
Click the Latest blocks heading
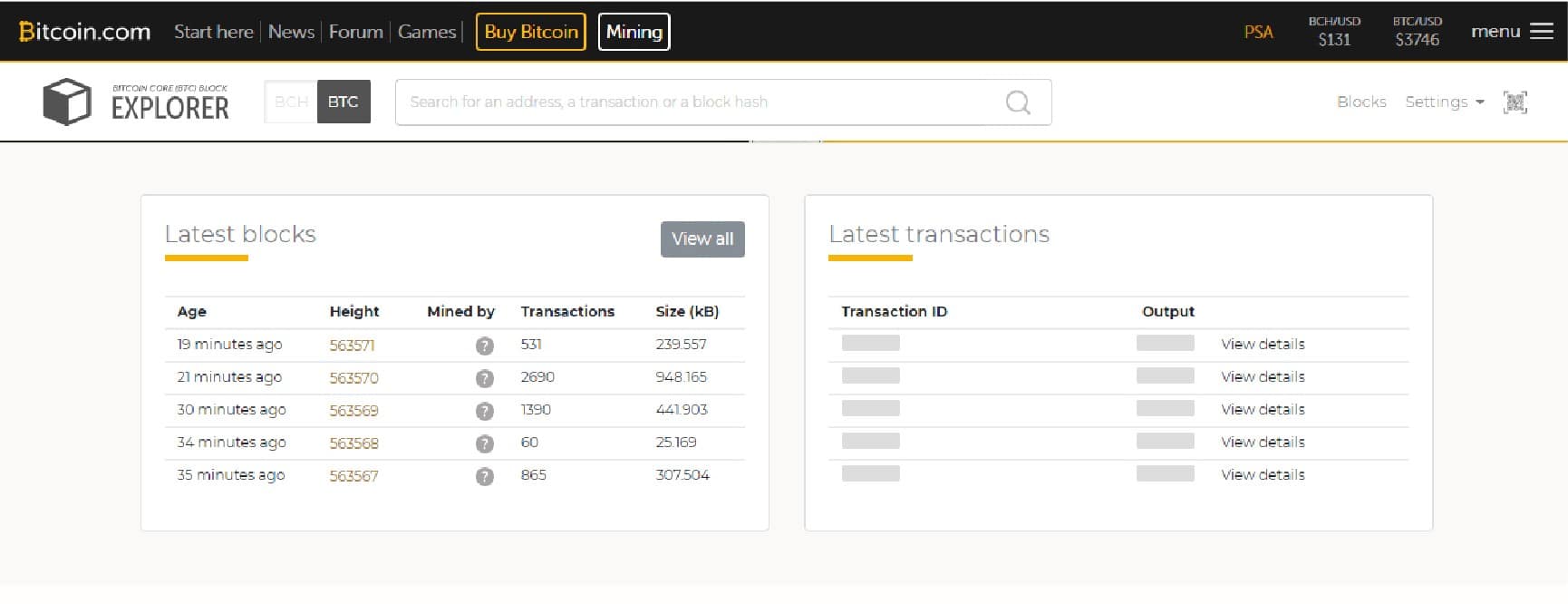(x=240, y=234)
